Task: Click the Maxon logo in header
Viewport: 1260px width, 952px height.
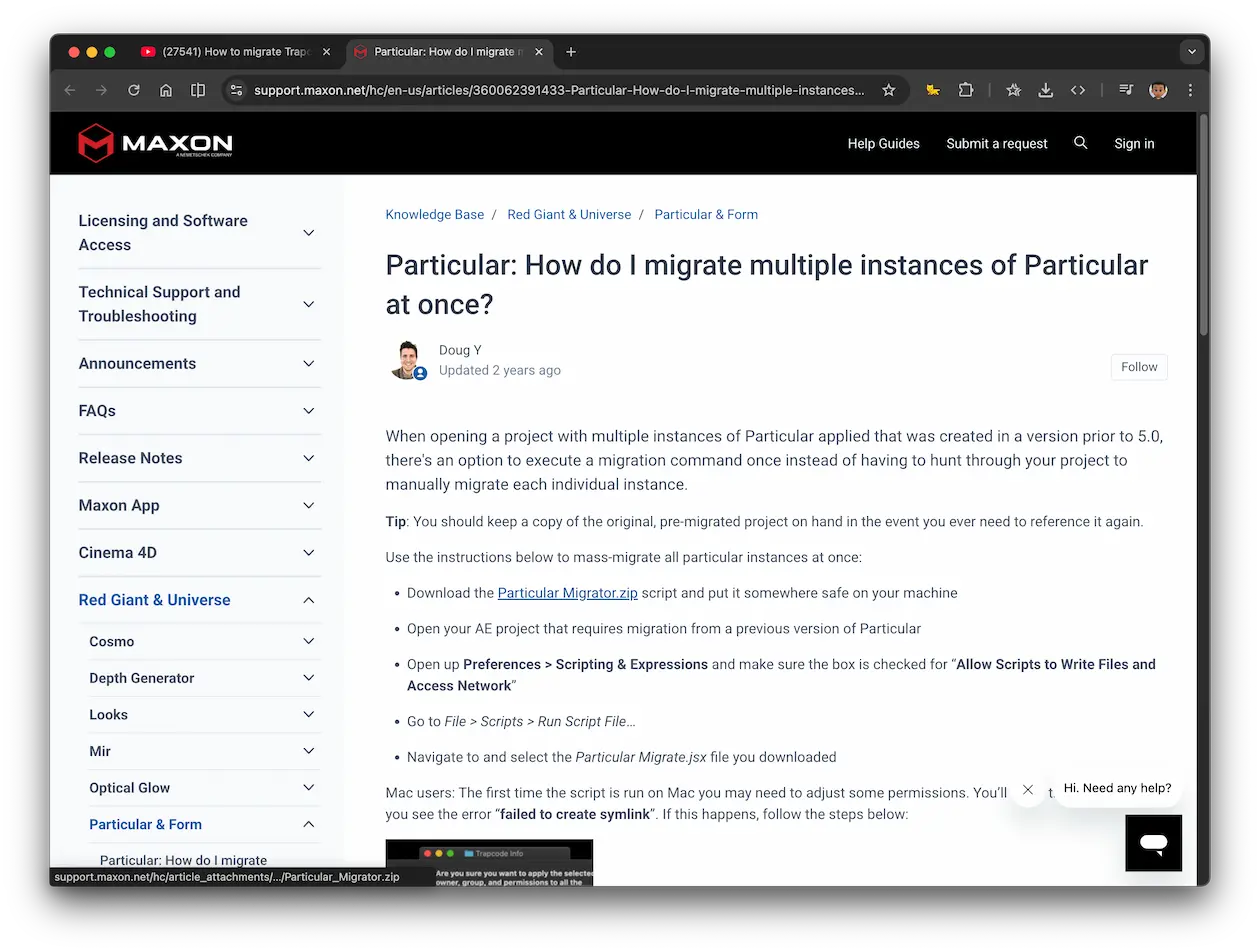Action: [x=155, y=143]
